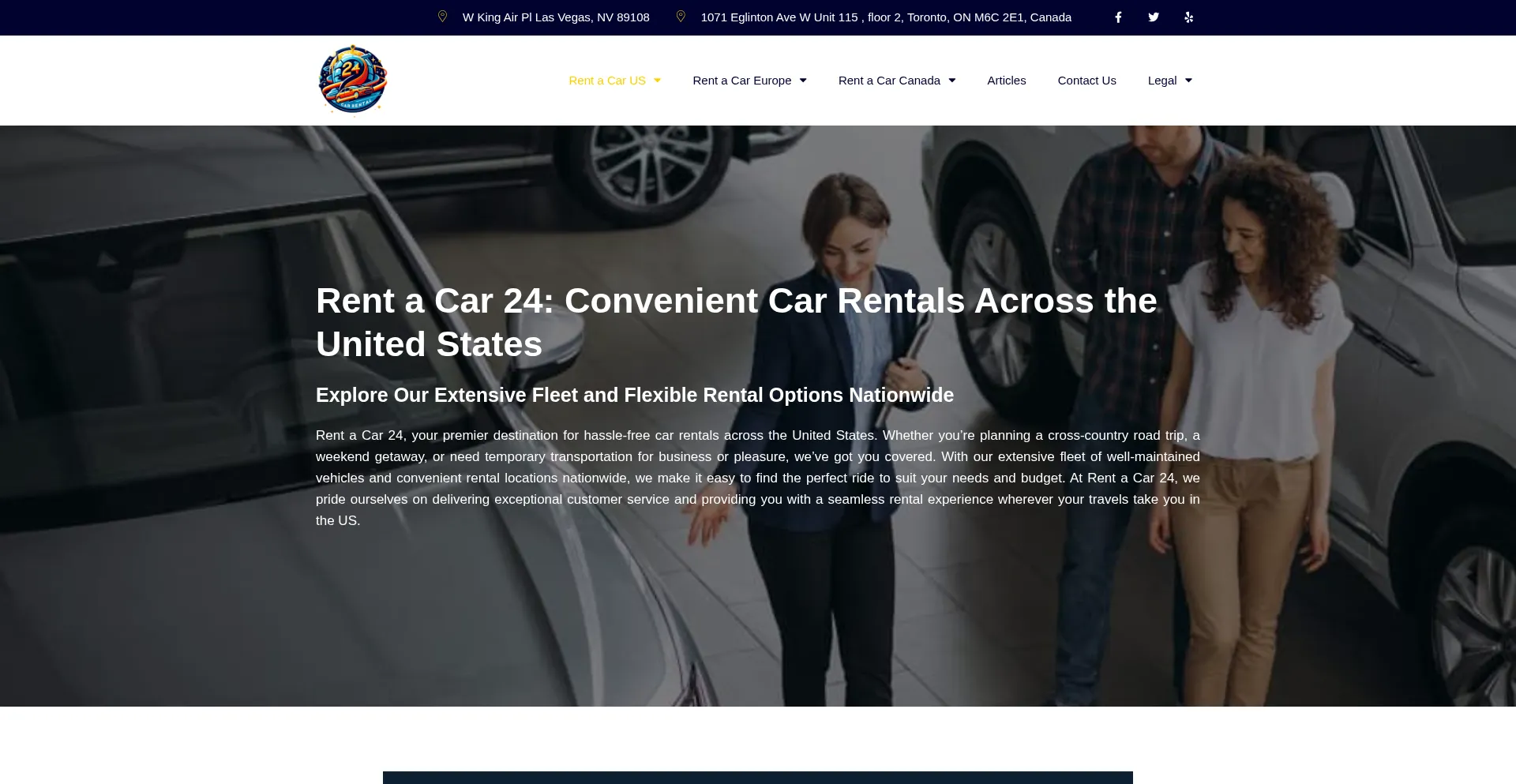1516x784 pixels.
Task: Expand the Rent a Car Canada dropdown arrow
Action: [x=952, y=81]
